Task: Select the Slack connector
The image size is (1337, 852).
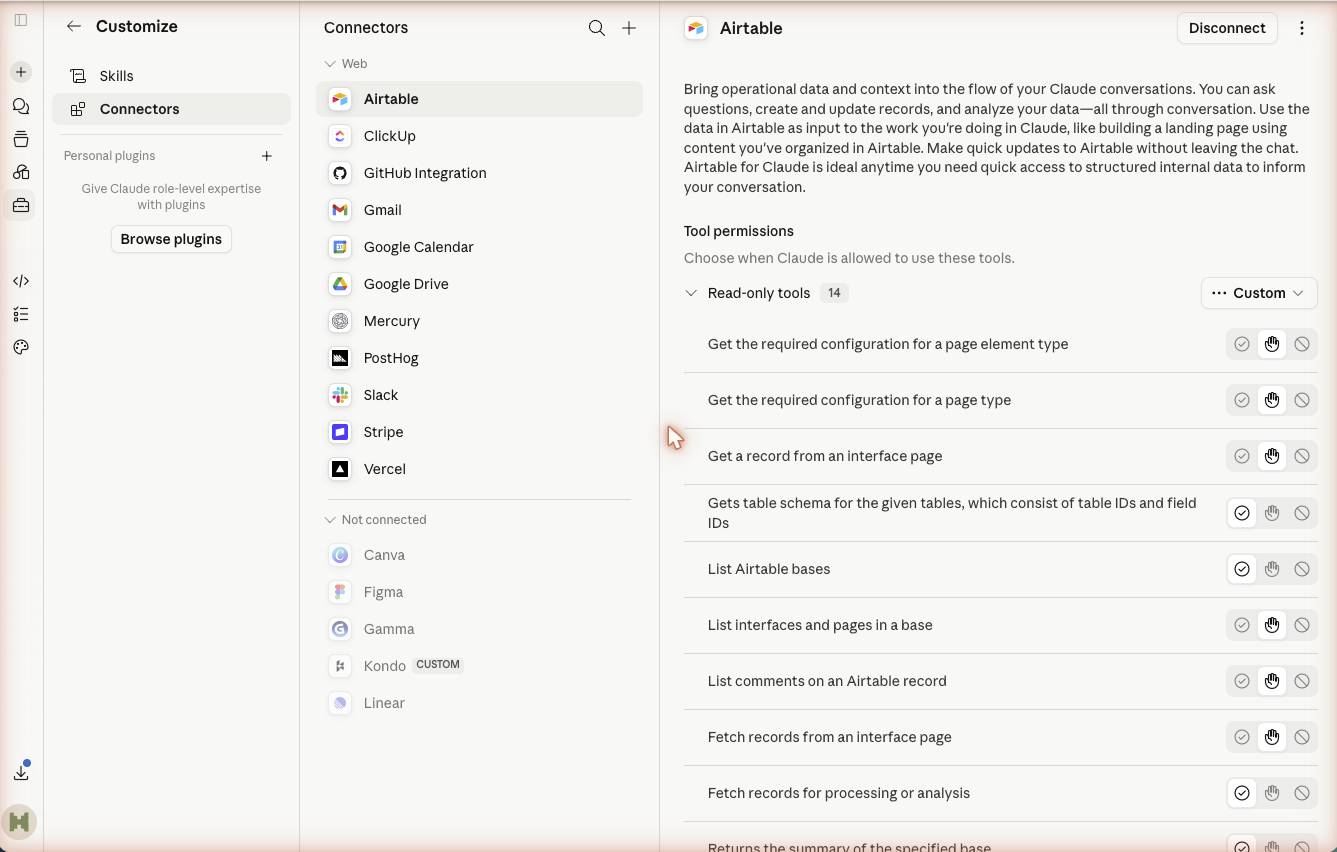Action: pos(479,395)
